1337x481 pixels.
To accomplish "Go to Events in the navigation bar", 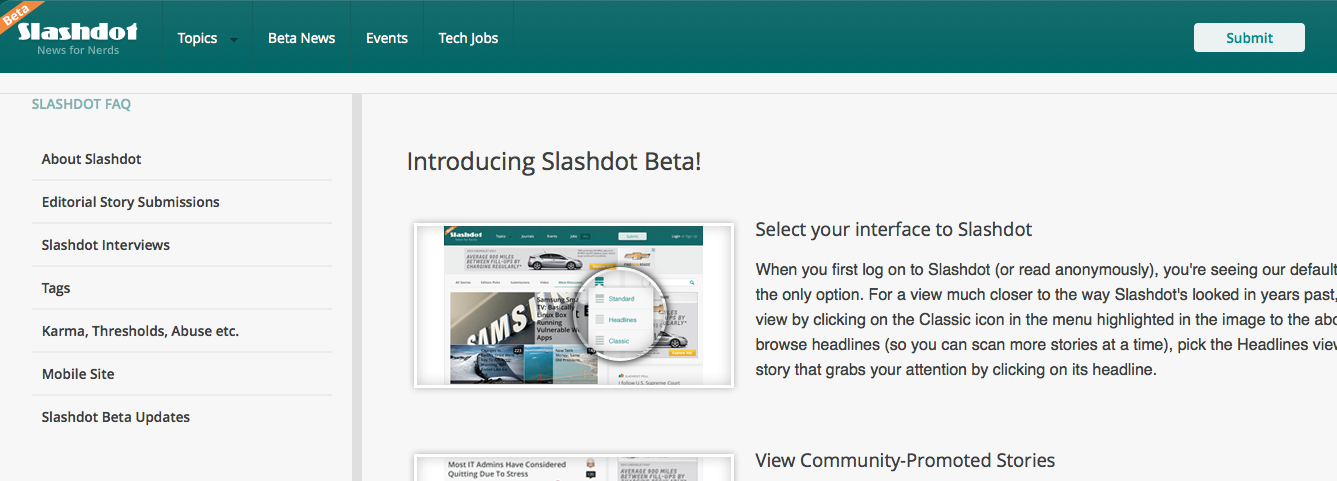I will pos(386,38).
